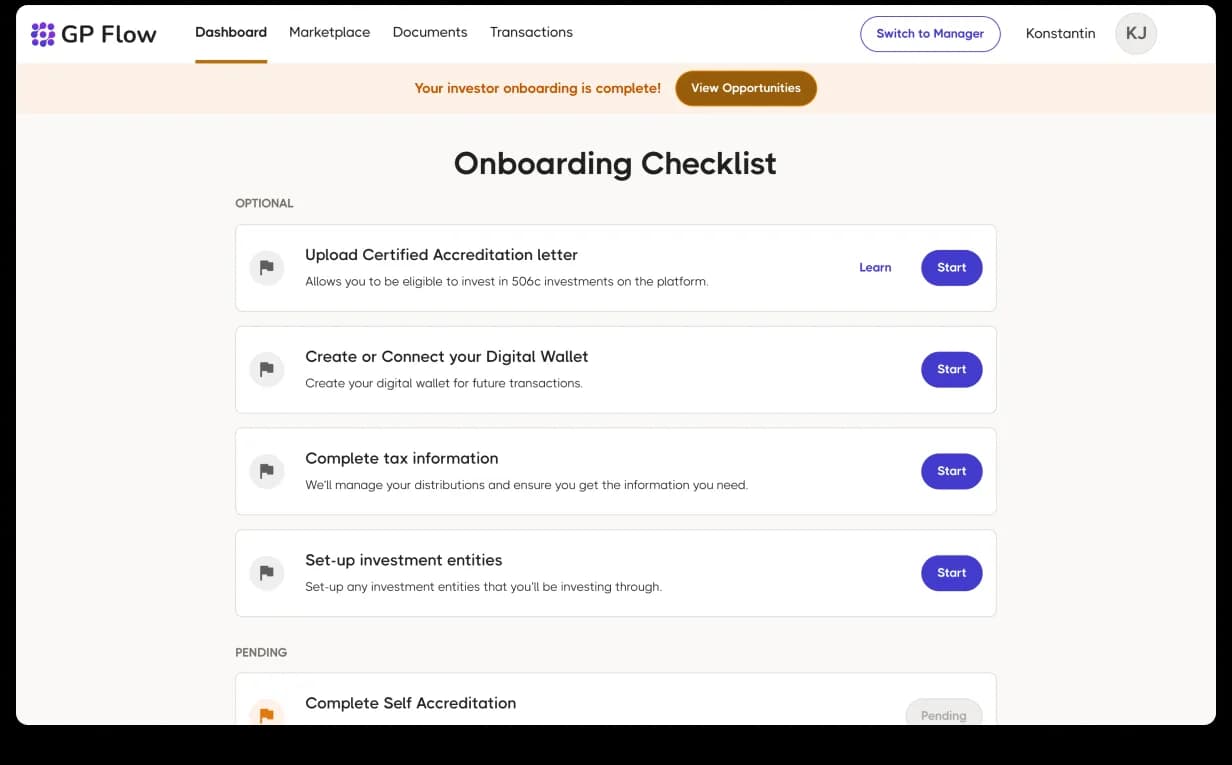Click orange flag icon beside Complete Self Accreditation

(x=267, y=713)
